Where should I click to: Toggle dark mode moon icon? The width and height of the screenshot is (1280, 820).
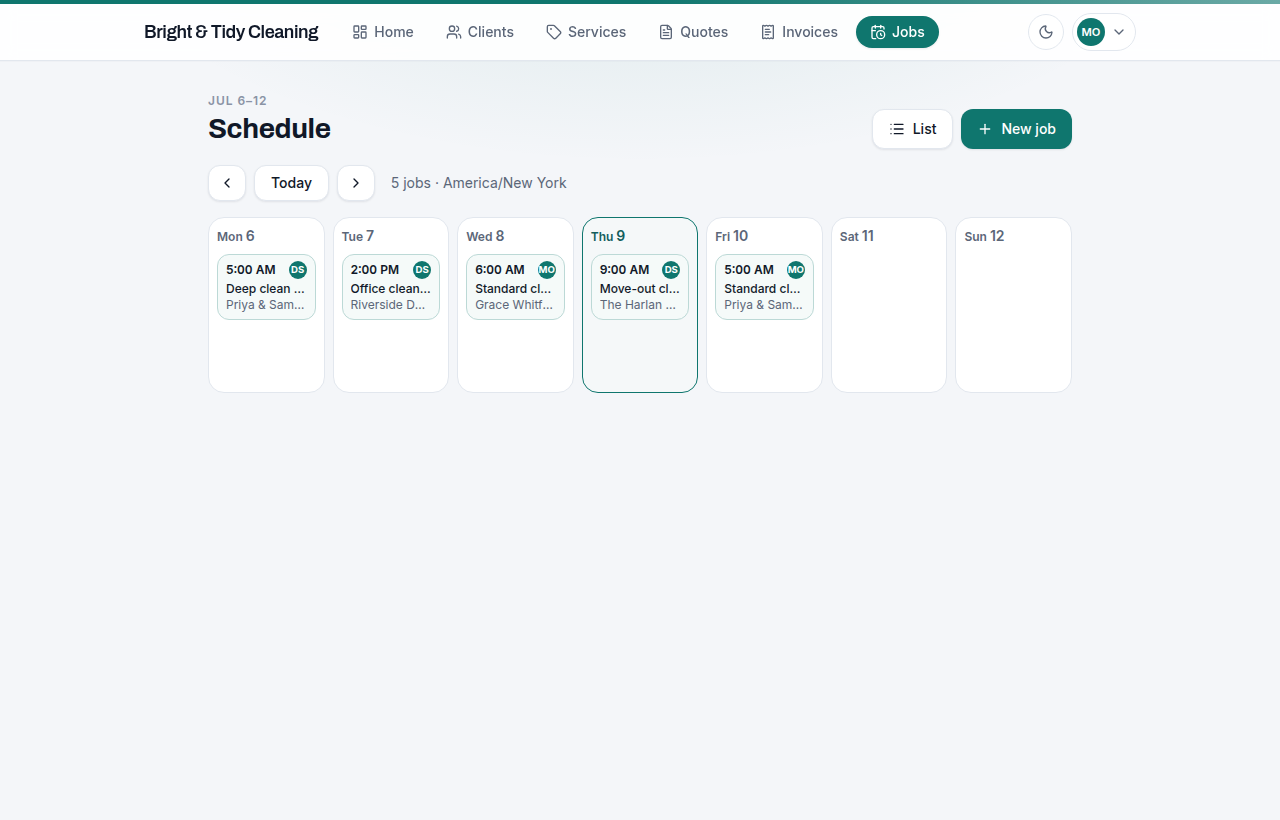[x=1046, y=32]
